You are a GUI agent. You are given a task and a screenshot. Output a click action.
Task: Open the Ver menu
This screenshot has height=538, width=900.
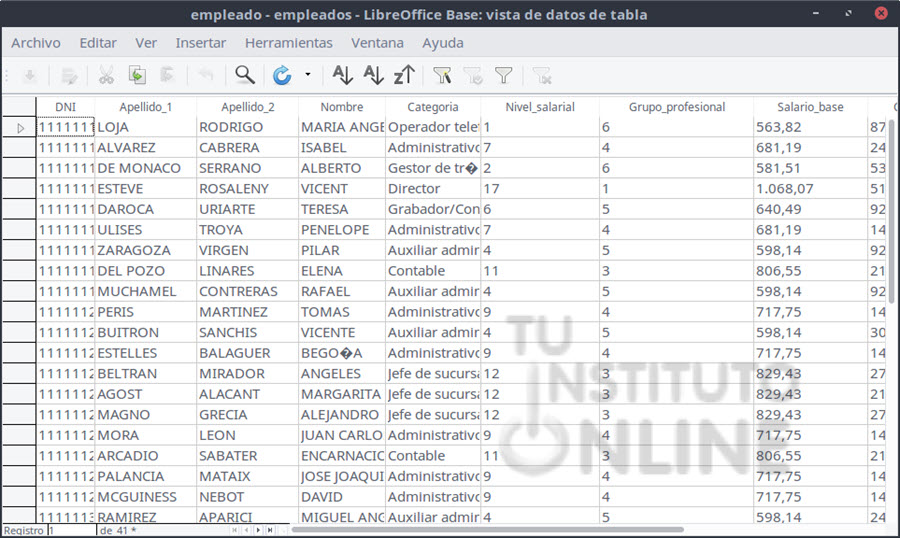click(x=146, y=43)
